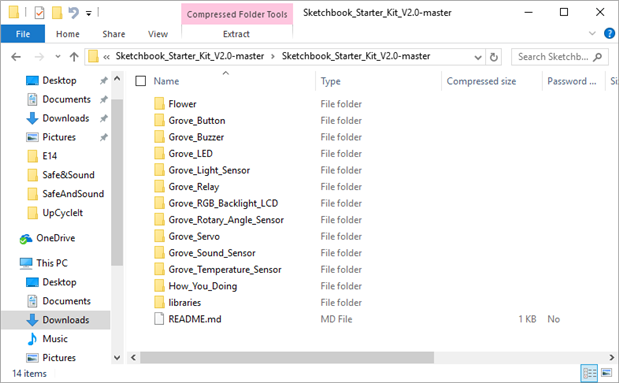Open the E14 folder in sidebar
The image size is (619, 383).
click(x=50, y=156)
